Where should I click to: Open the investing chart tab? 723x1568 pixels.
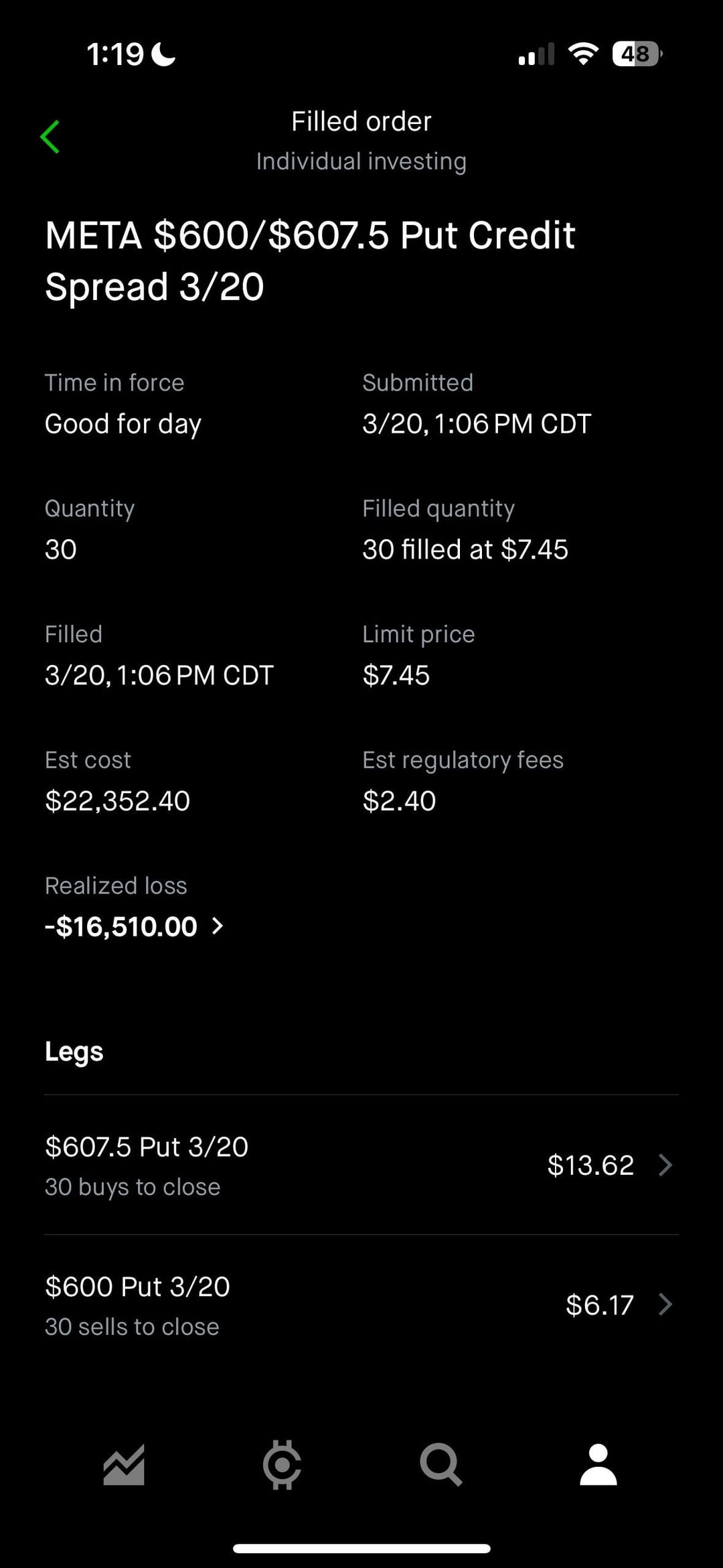coord(124,1465)
